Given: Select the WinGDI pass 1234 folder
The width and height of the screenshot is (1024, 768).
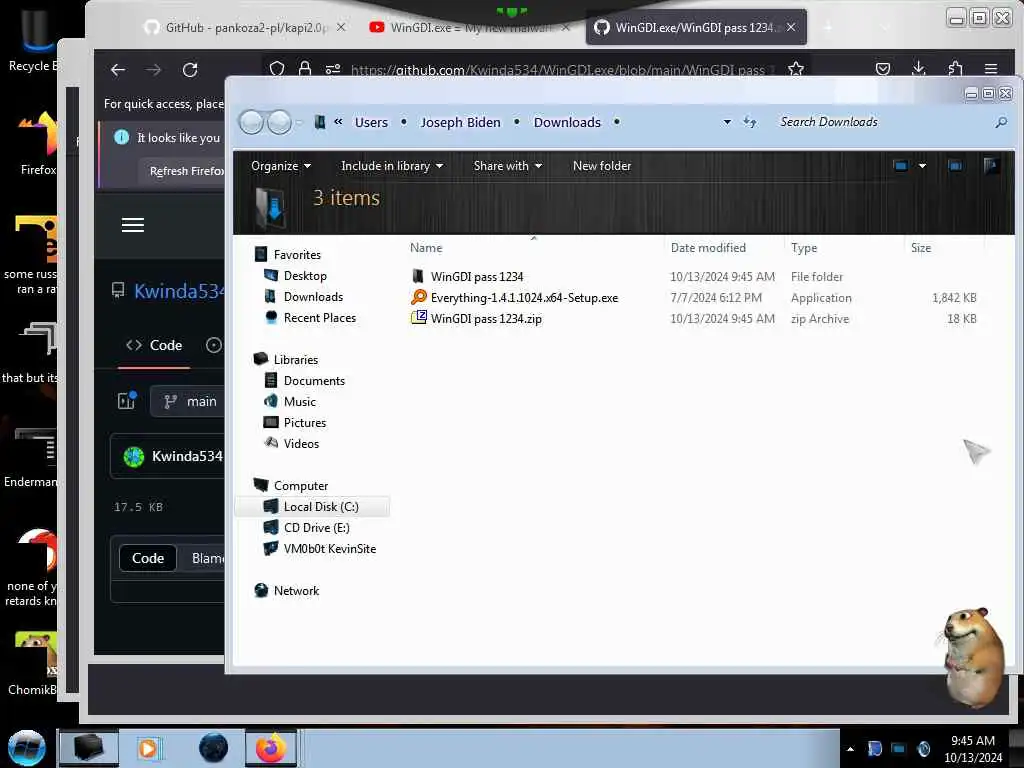Looking at the screenshot, I should click(x=477, y=277).
